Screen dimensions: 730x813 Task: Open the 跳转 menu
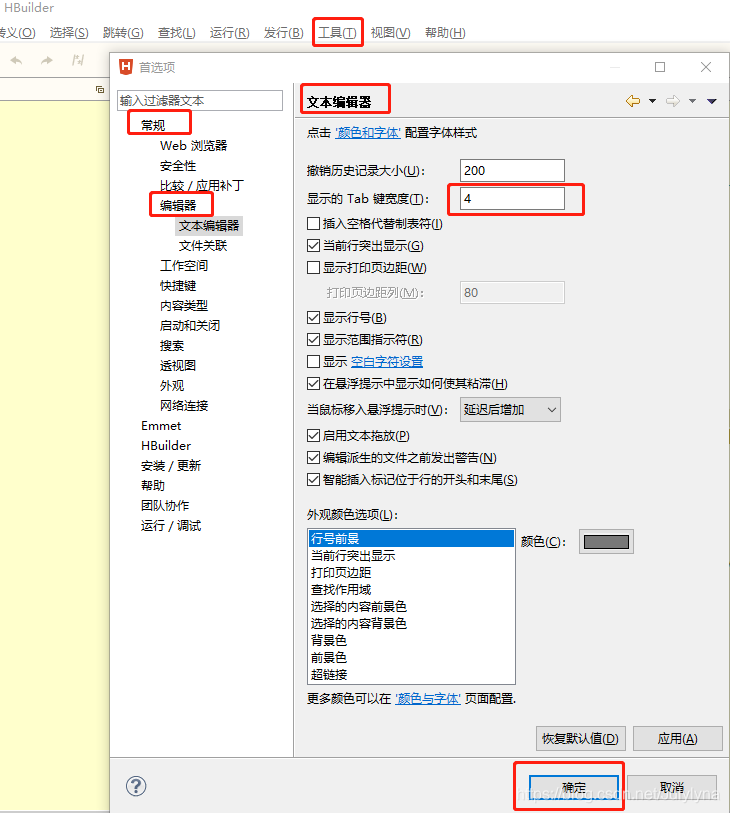123,33
